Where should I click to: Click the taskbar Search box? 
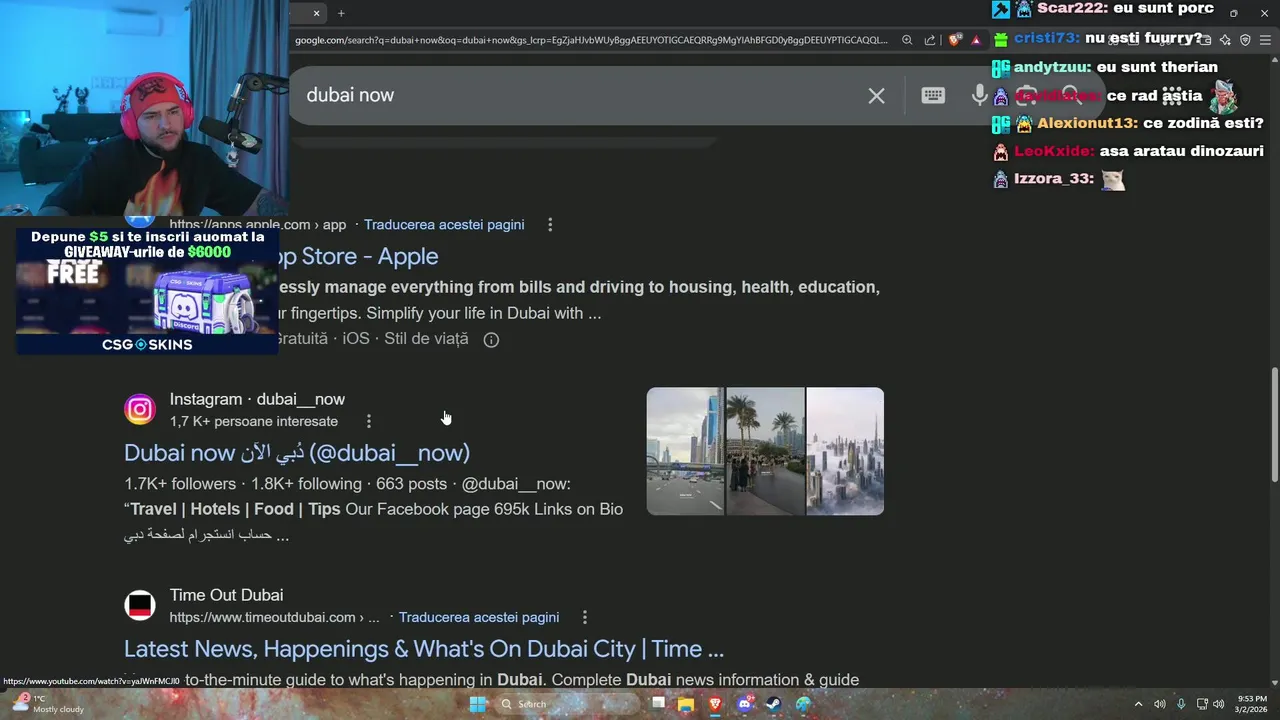[x=565, y=704]
